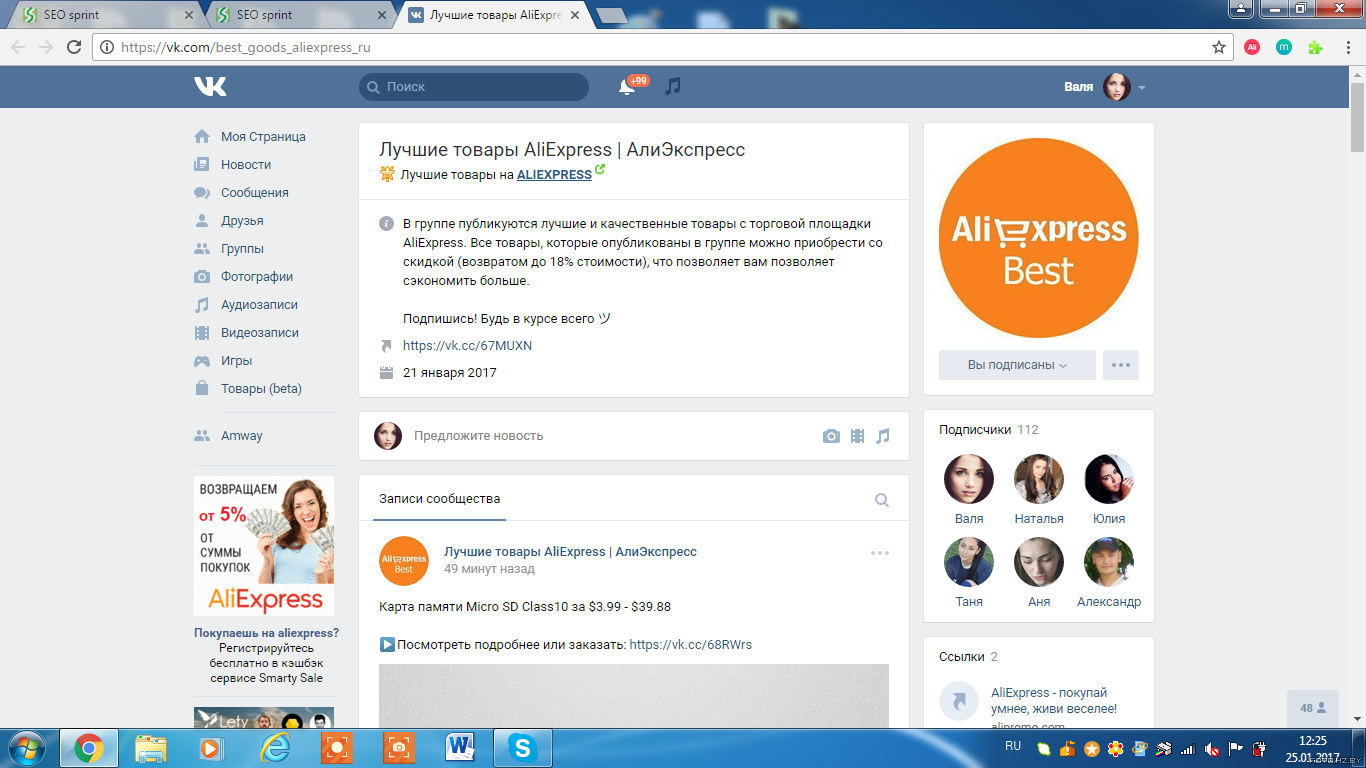
Task: Search community posts with the magnifier icon
Action: pyautogui.click(x=882, y=500)
